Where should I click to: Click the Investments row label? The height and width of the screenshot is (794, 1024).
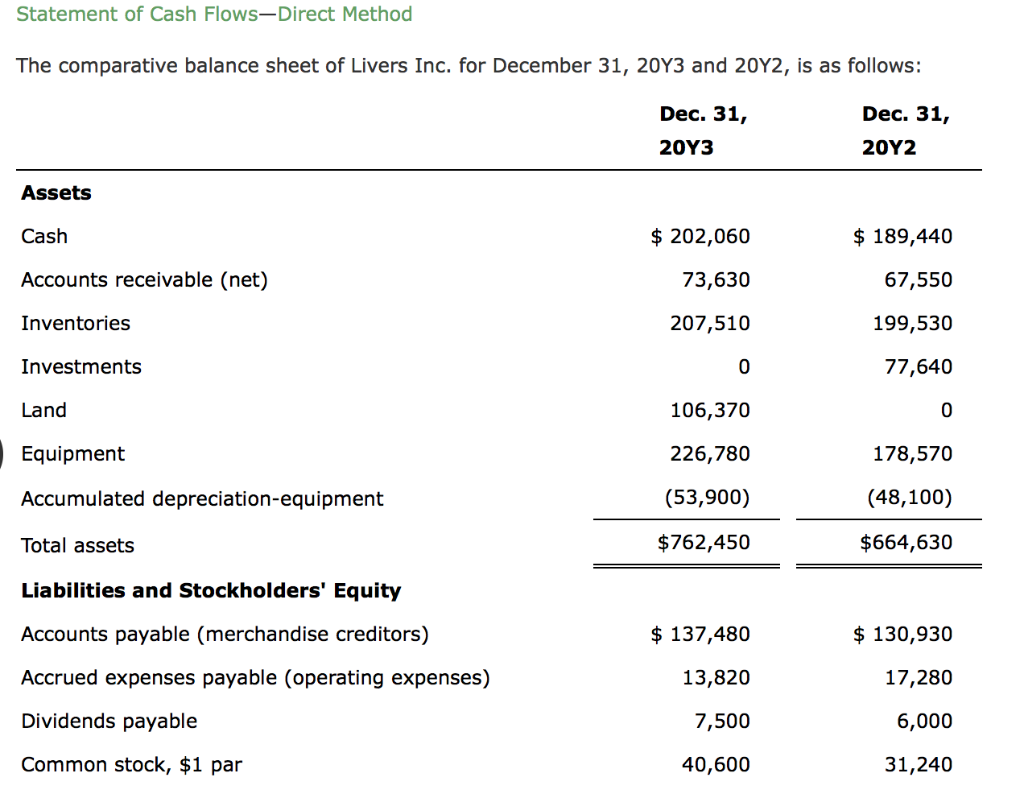(81, 366)
